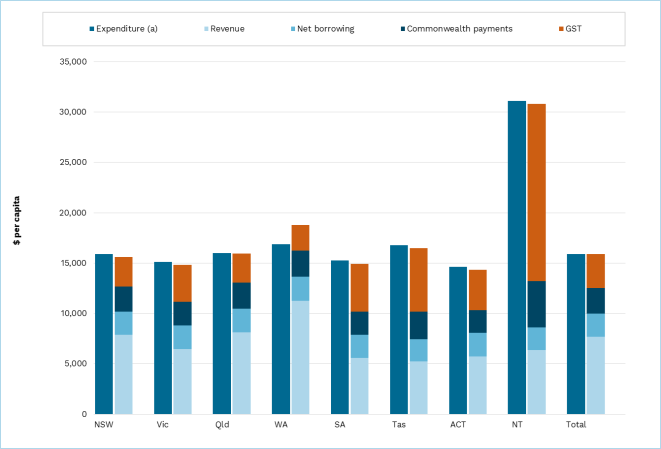The height and width of the screenshot is (449, 661).
Task: Click the Tas x-axis label
Action: coord(399,425)
